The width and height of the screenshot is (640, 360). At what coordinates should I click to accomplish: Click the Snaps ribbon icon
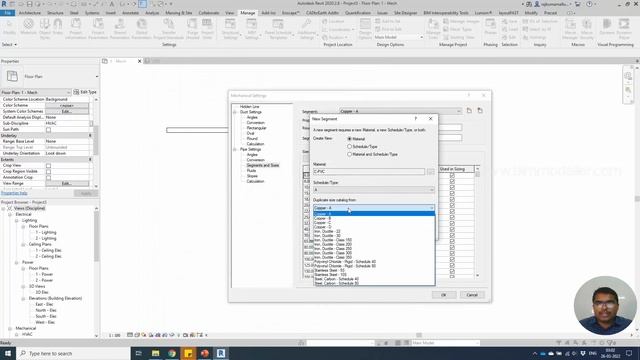[x=58, y=28]
